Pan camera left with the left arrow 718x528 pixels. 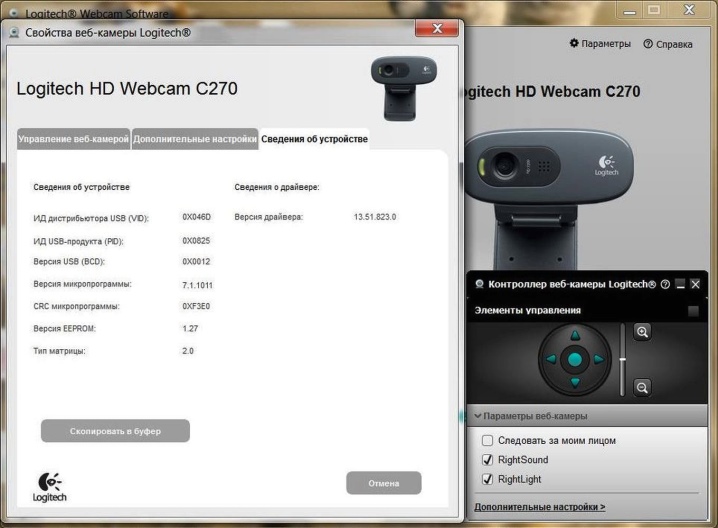pyautogui.click(x=551, y=359)
